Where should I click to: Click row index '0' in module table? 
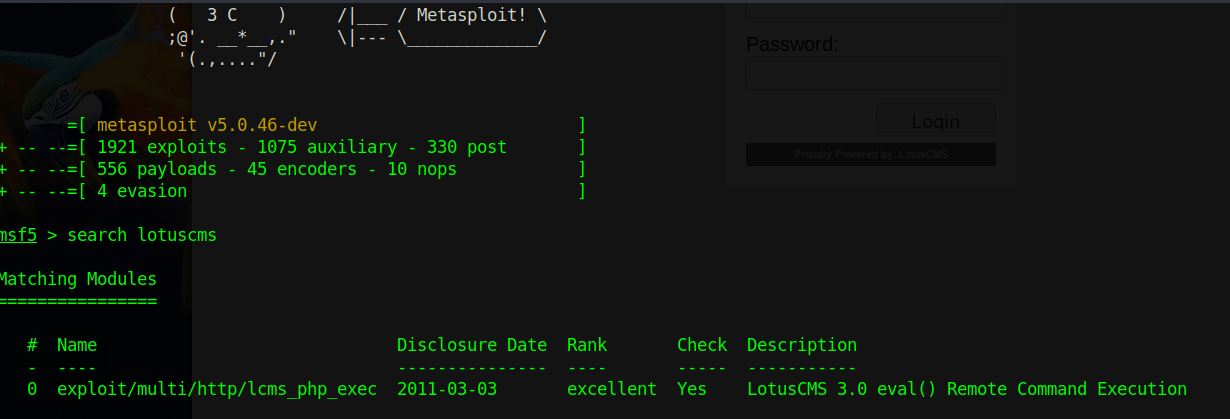pos(32,389)
